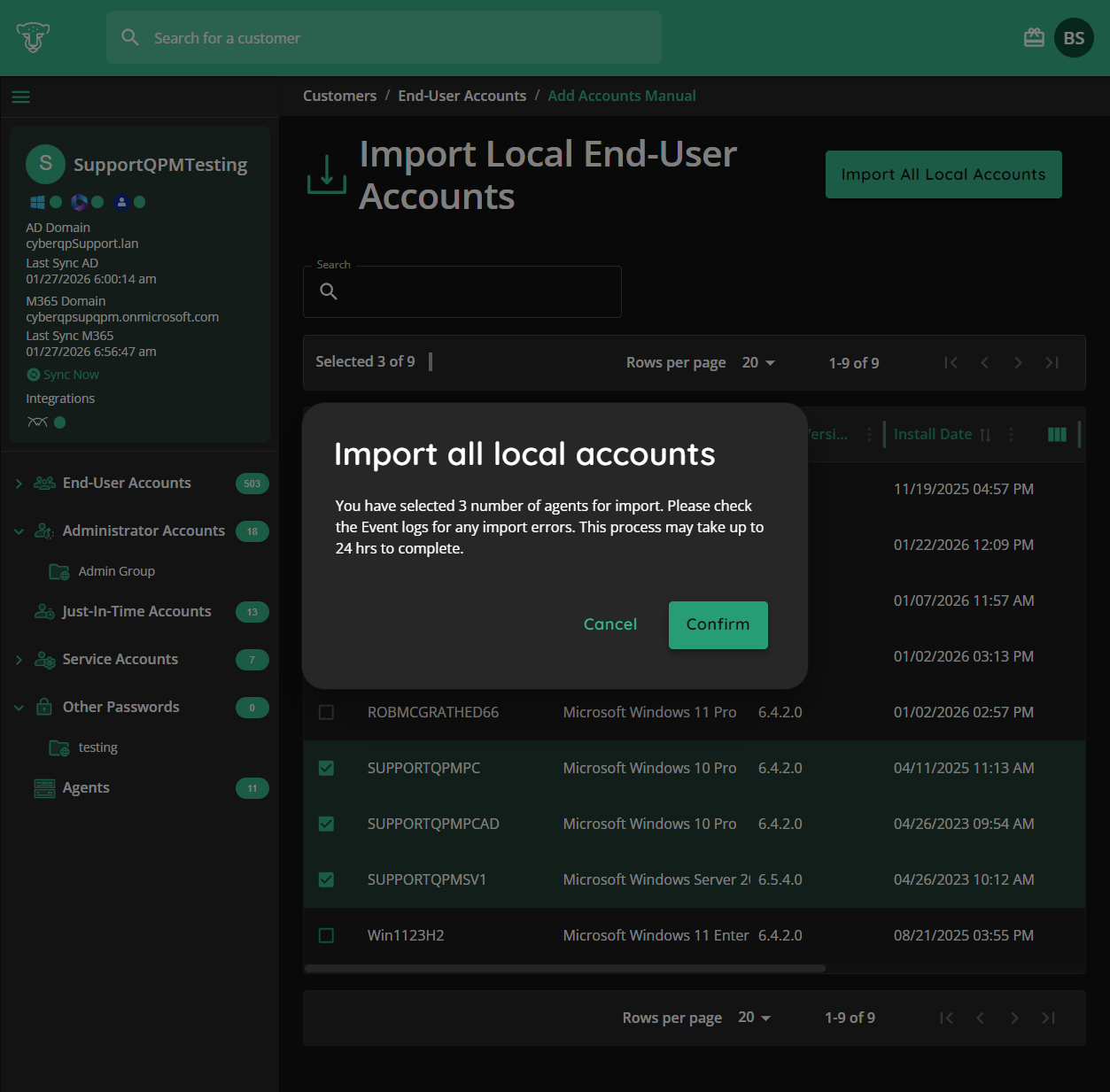Click the Selected 3 of 9 text
The width and height of the screenshot is (1110, 1092).
point(365,361)
